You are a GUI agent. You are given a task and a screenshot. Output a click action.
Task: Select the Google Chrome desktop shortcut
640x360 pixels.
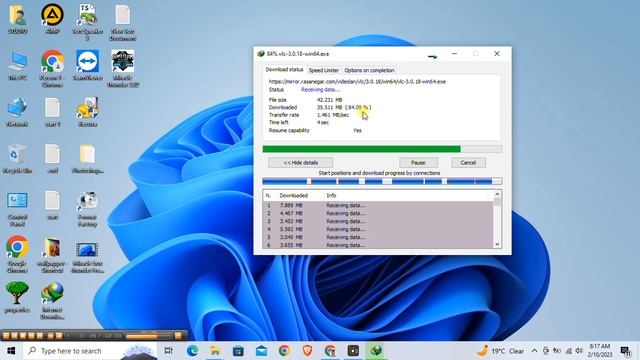[17, 254]
